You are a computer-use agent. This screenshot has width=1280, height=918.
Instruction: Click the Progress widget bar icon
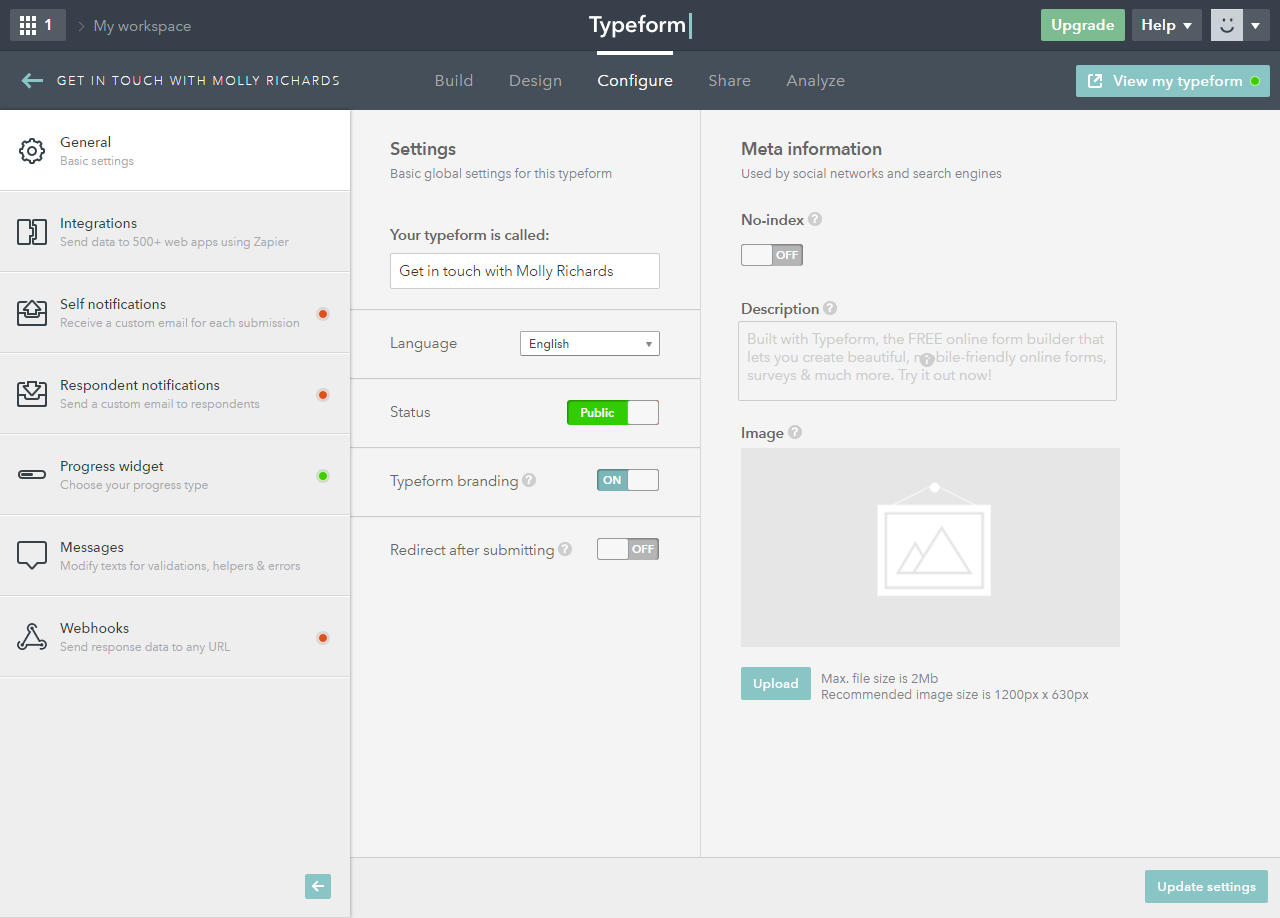(32, 474)
